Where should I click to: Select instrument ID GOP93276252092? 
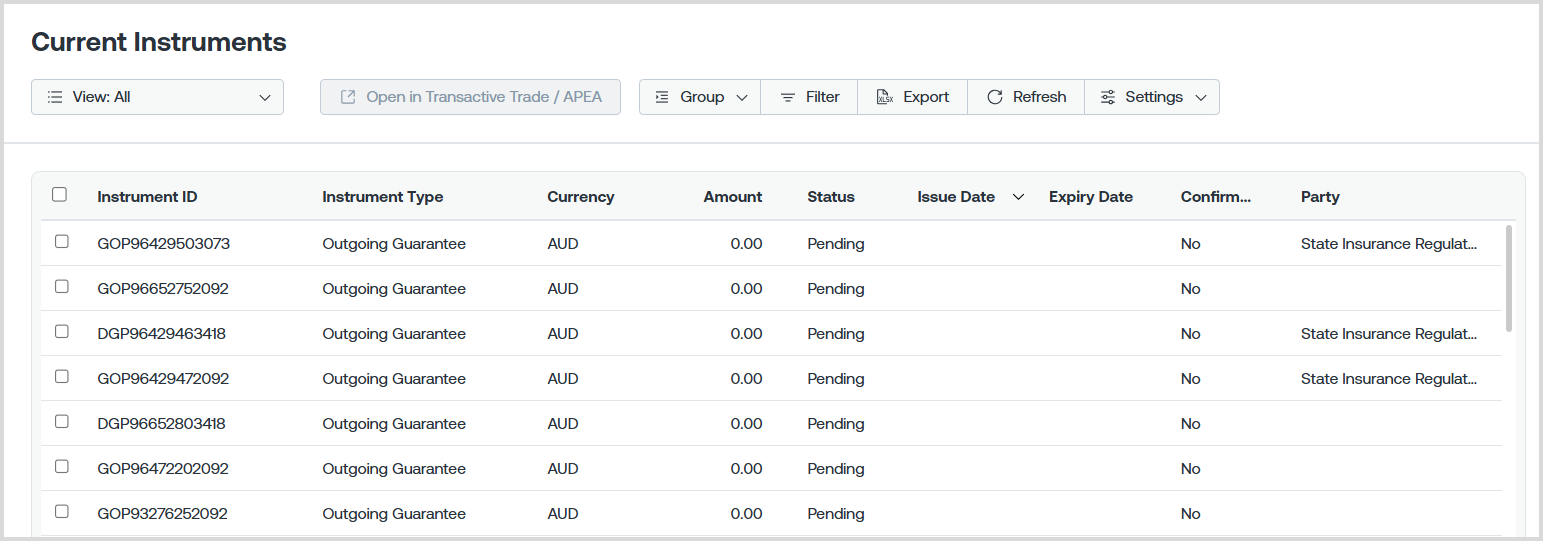click(x=162, y=514)
